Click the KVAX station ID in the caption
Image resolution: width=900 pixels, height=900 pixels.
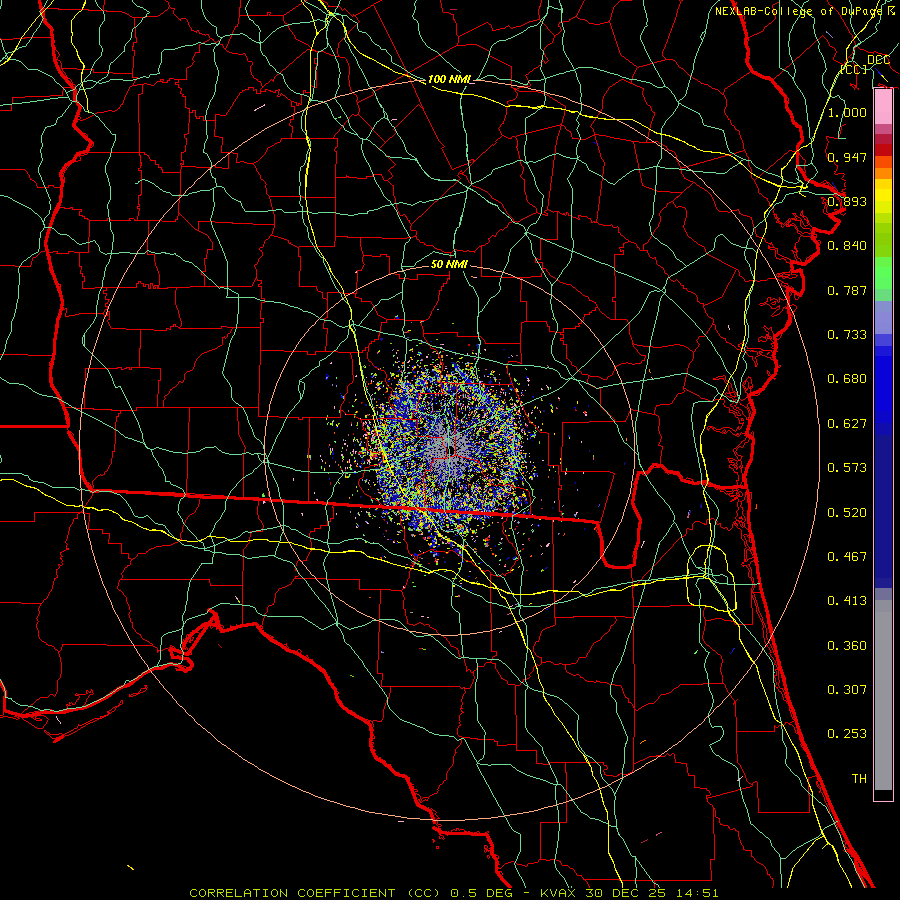pos(560,893)
